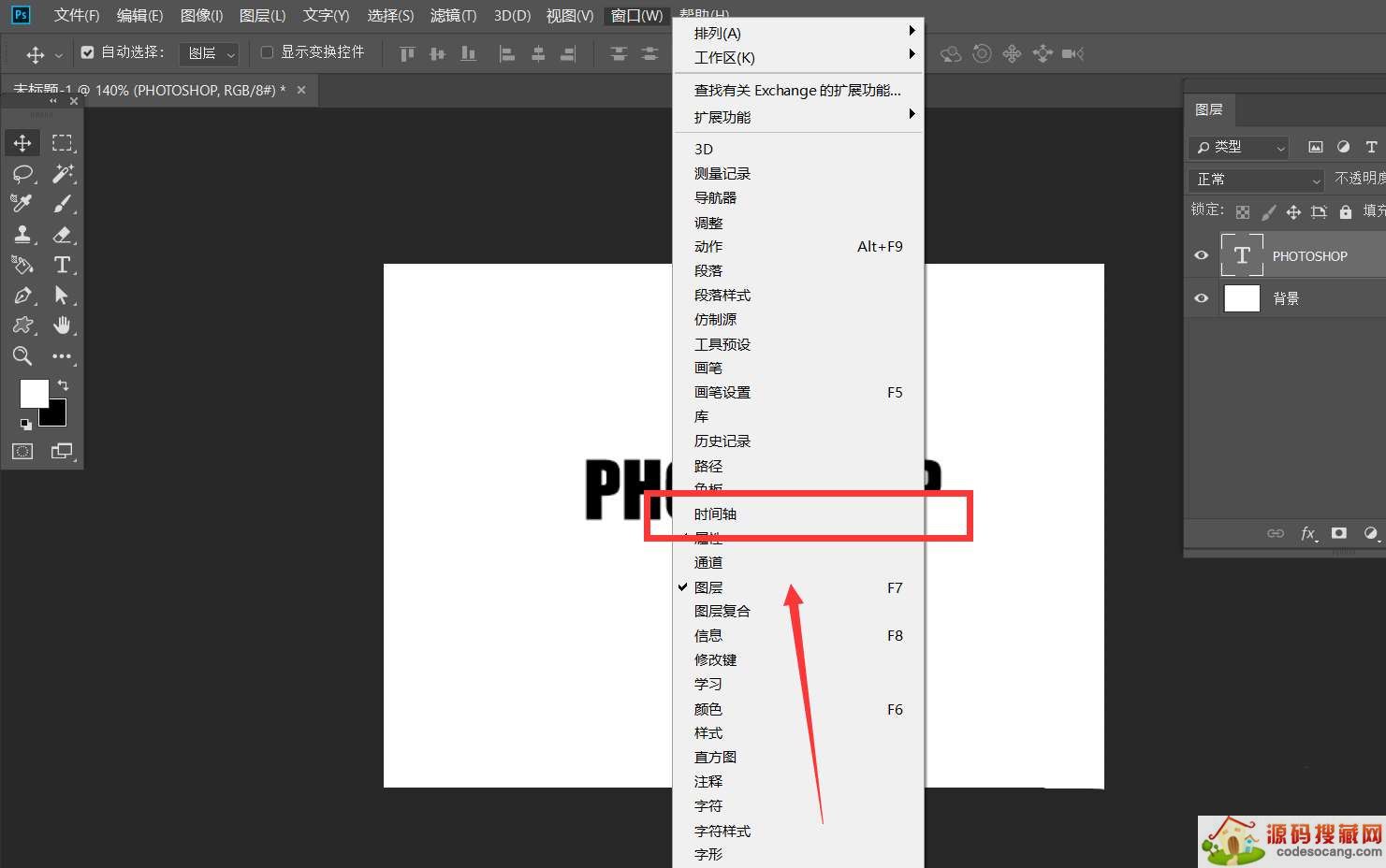Select the Zoom magnifier tool
Image resolution: width=1386 pixels, height=868 pixels.
click(x=22, y=355)
